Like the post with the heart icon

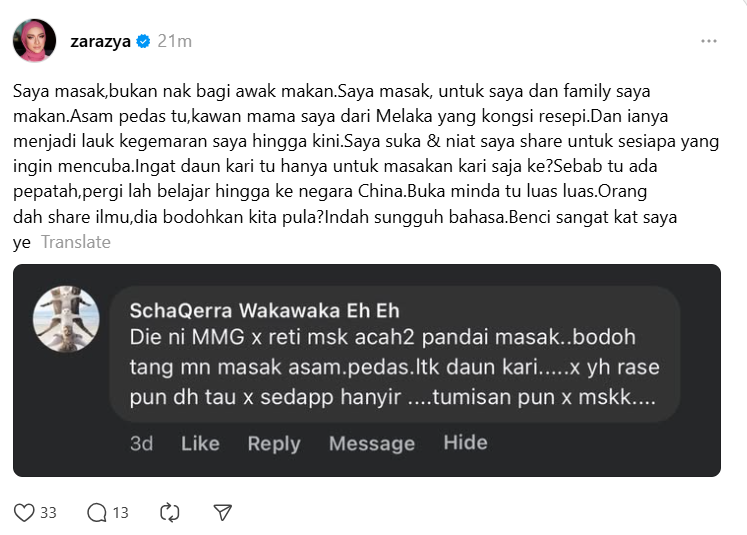pyautogui.click(x=24, y=513)
